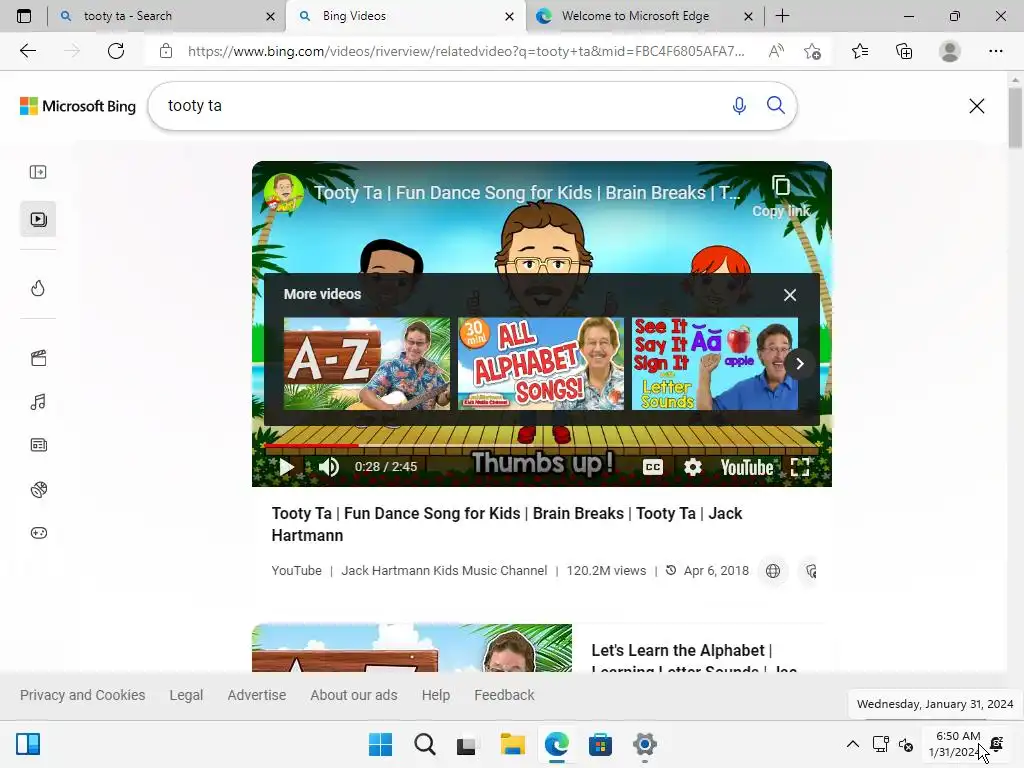The width and height of the screenshot is (1024, 768).
Task: Open Privacy and Cookies link
Action: point(82,695)
